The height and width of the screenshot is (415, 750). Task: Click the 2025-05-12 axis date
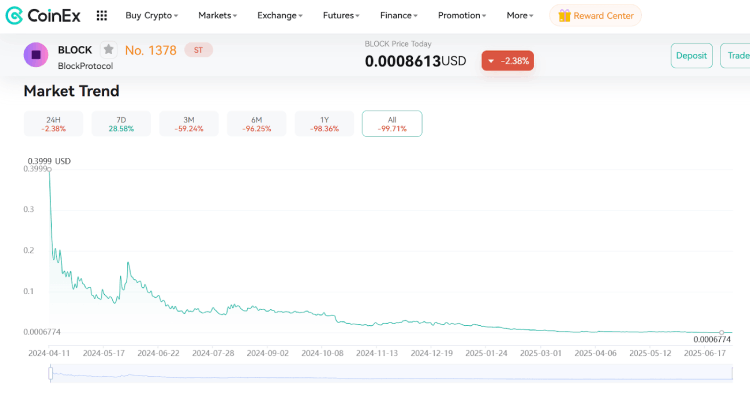point(651,353)
